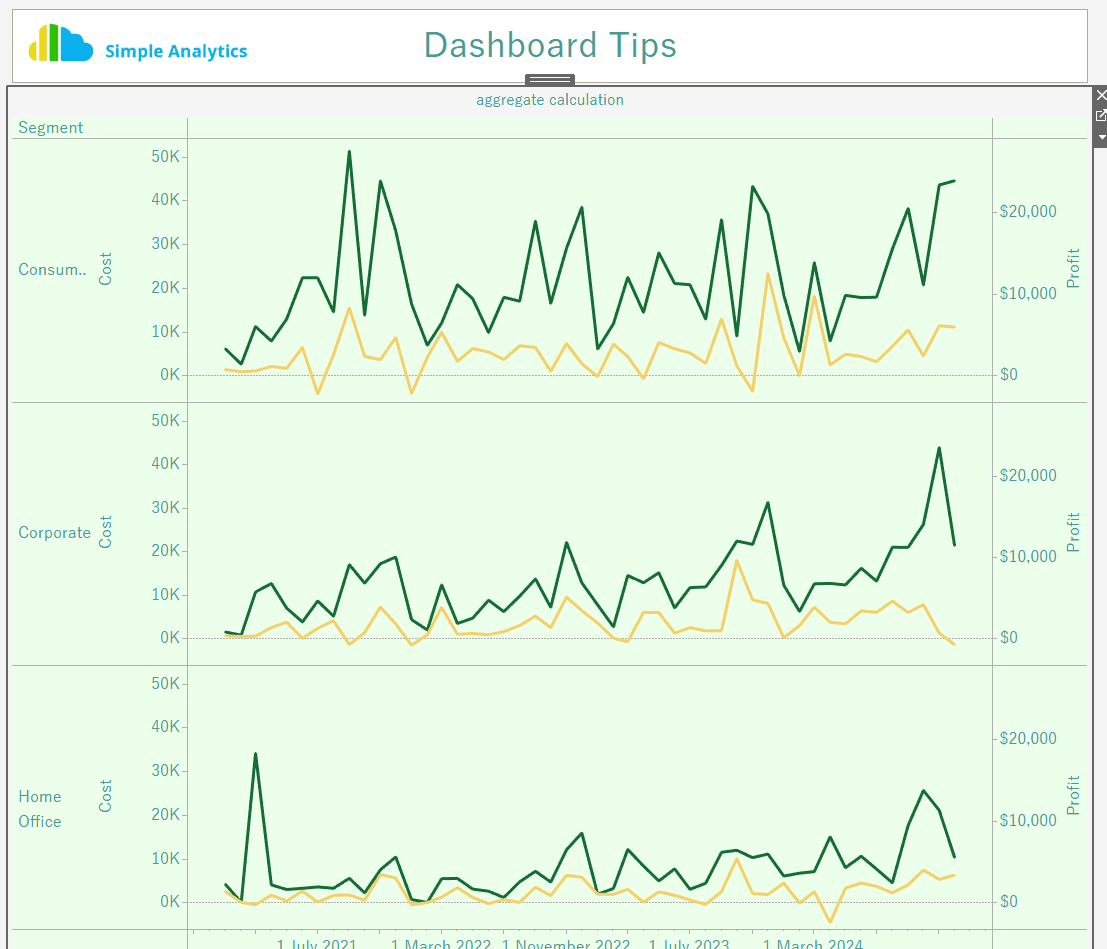1107x949 pixels.
Task: Click the Simple Analytics cloud logo
Action: pos(61,43)
